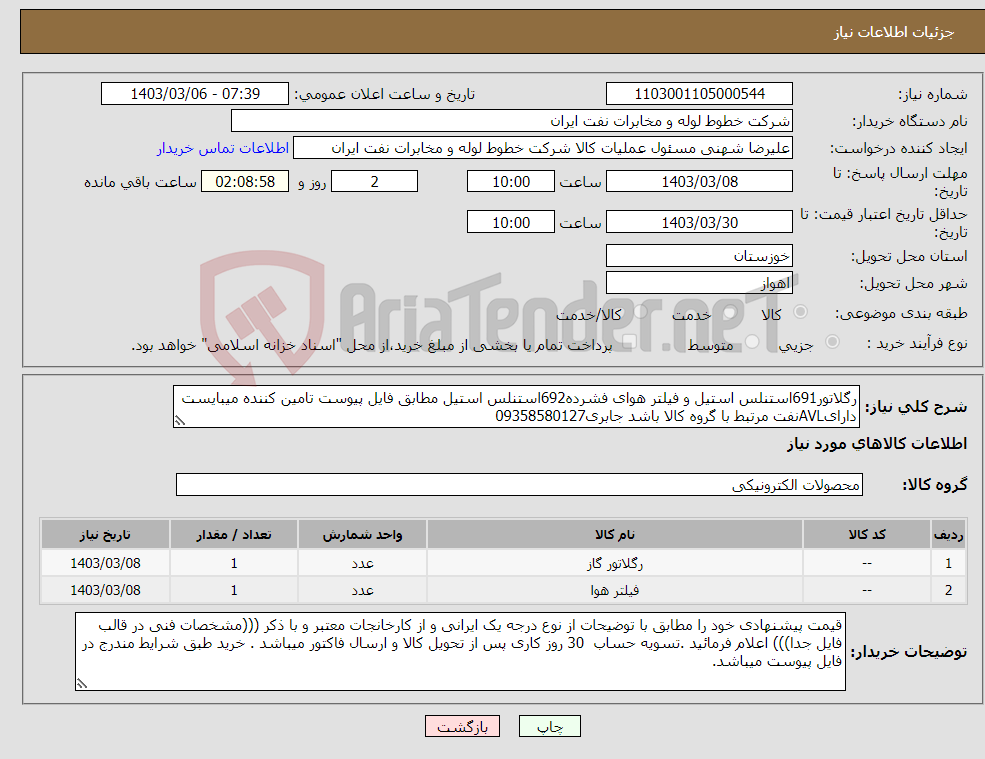Click the response deadline time 10:00 field
The image size is (985, 759).
[x=511, y=182]
